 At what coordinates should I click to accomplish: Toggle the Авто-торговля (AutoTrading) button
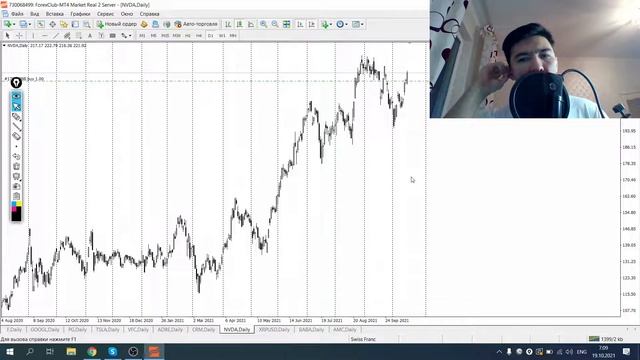[x=196, y=24]
